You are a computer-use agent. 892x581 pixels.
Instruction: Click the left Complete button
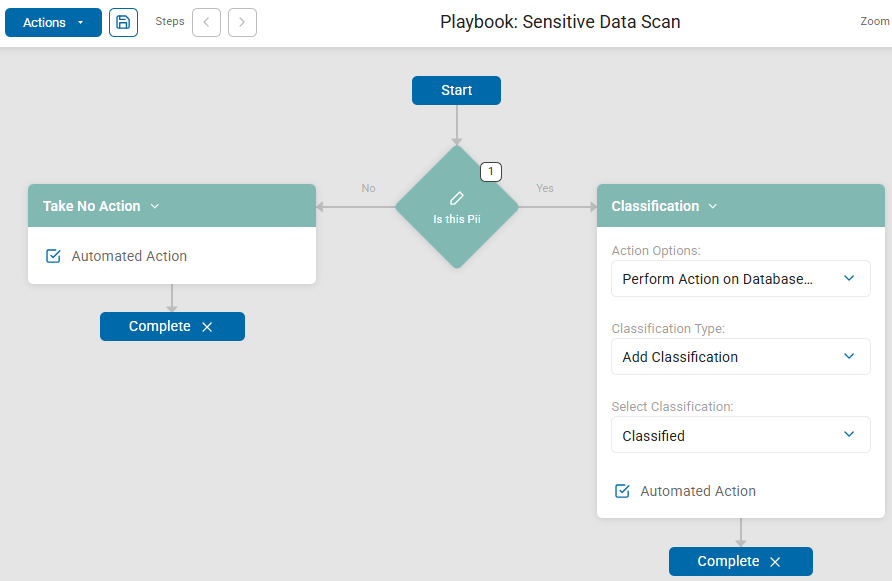pos(159,327)
